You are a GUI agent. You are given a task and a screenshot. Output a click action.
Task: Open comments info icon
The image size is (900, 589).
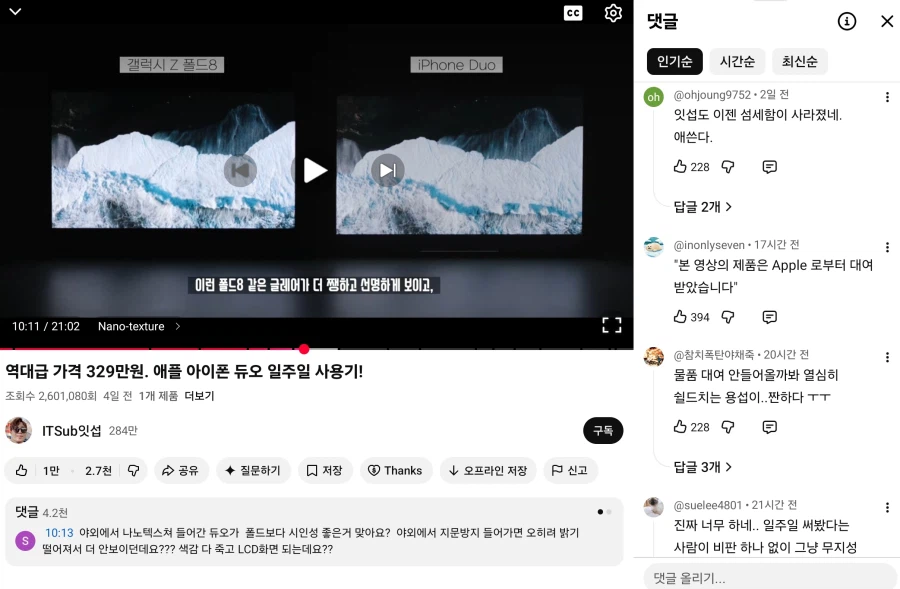[847, 22]
